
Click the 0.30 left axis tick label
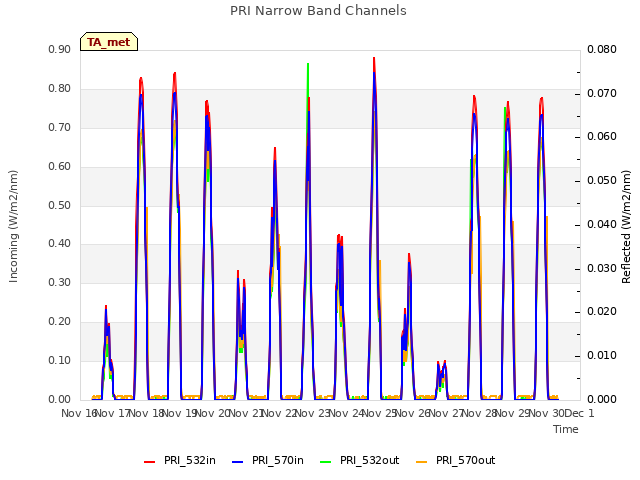coord(60,282)
